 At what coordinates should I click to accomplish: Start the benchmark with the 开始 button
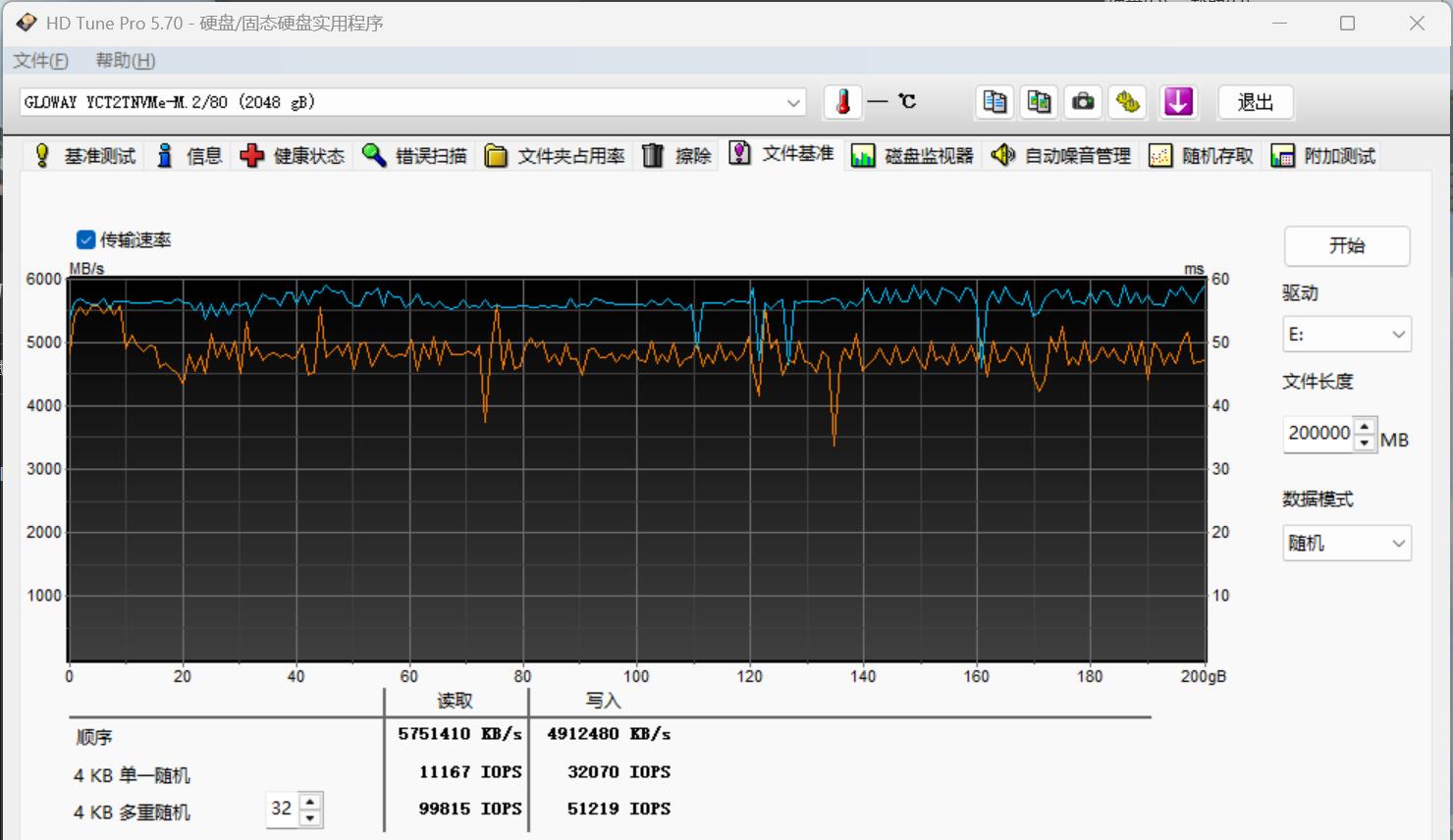tap(1346, 245)
